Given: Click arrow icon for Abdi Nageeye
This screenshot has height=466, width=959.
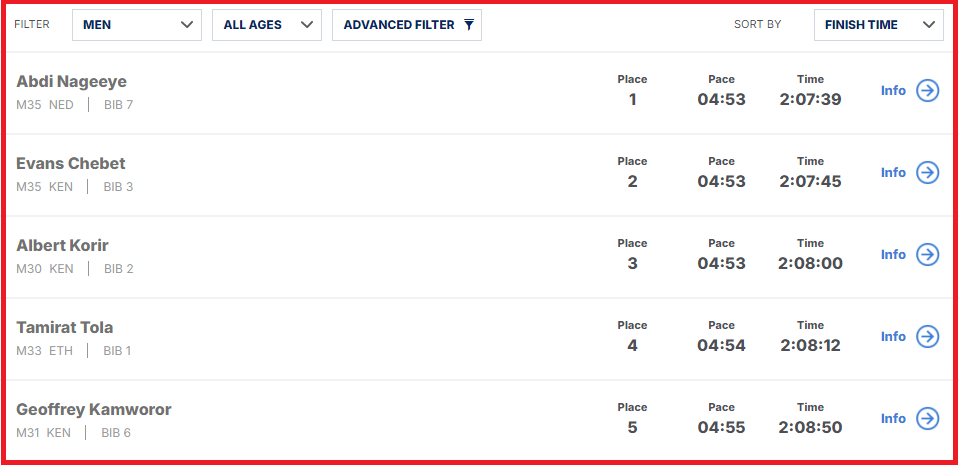Looking at the screenshot, I should point(927,91).
